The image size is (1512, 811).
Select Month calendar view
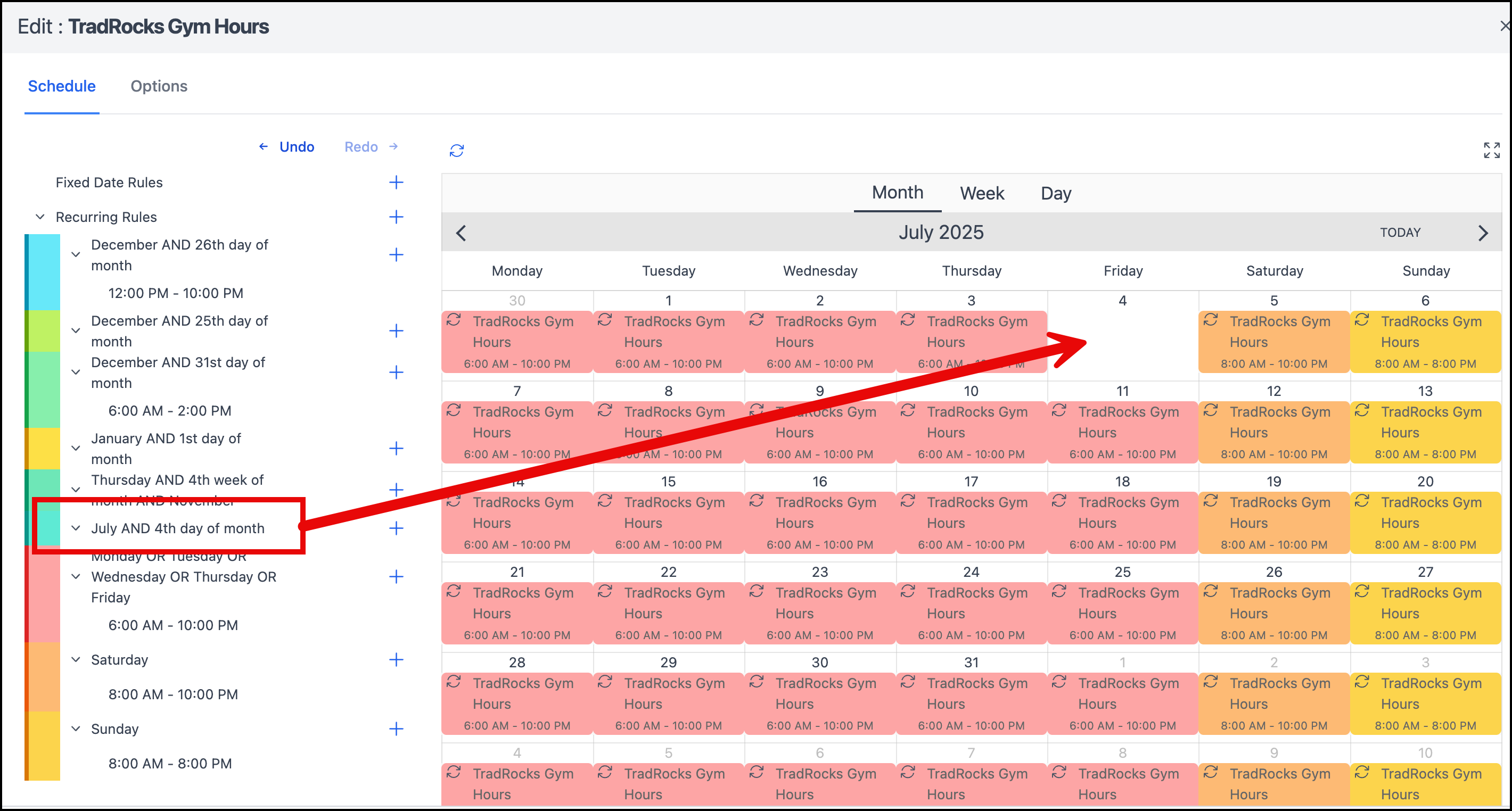point(898,193)
